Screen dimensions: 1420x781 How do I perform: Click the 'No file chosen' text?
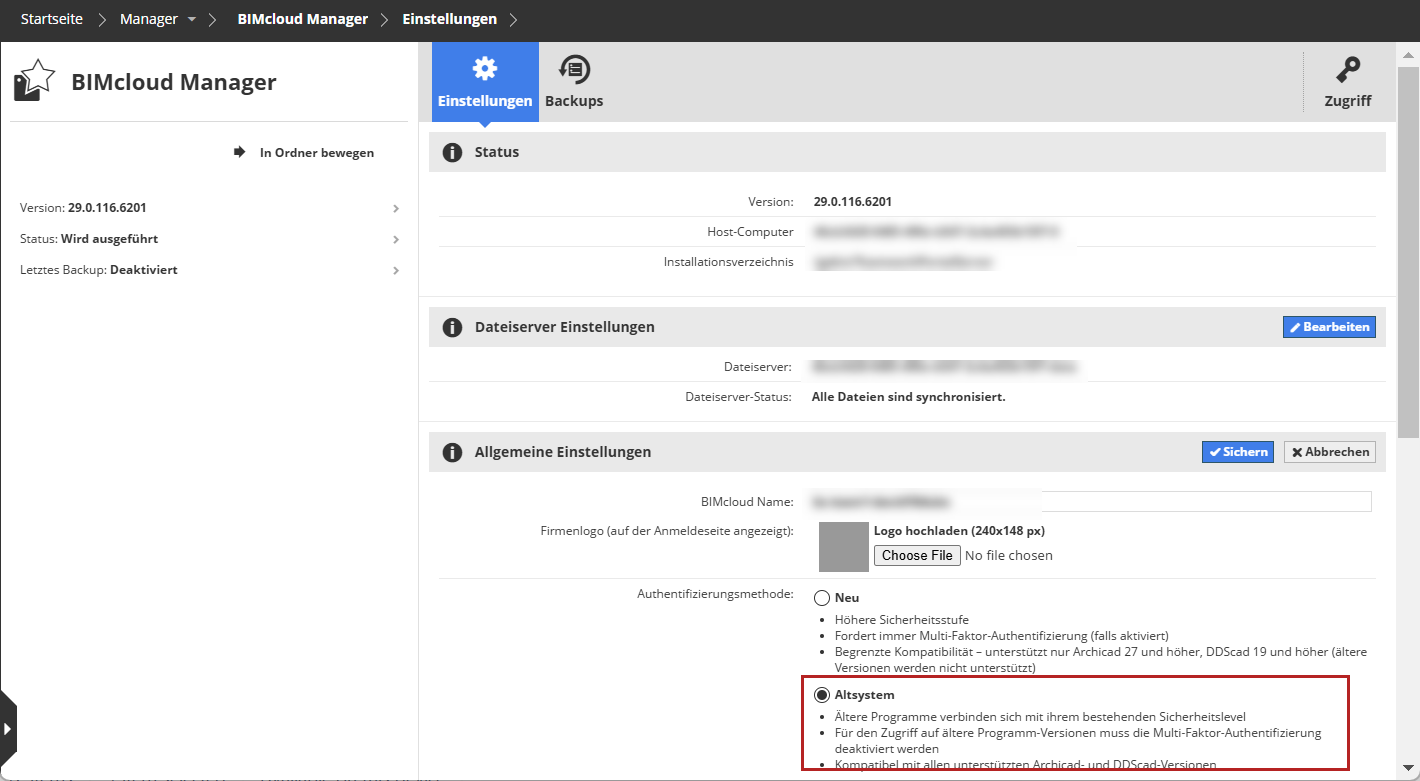[1009, 555]
